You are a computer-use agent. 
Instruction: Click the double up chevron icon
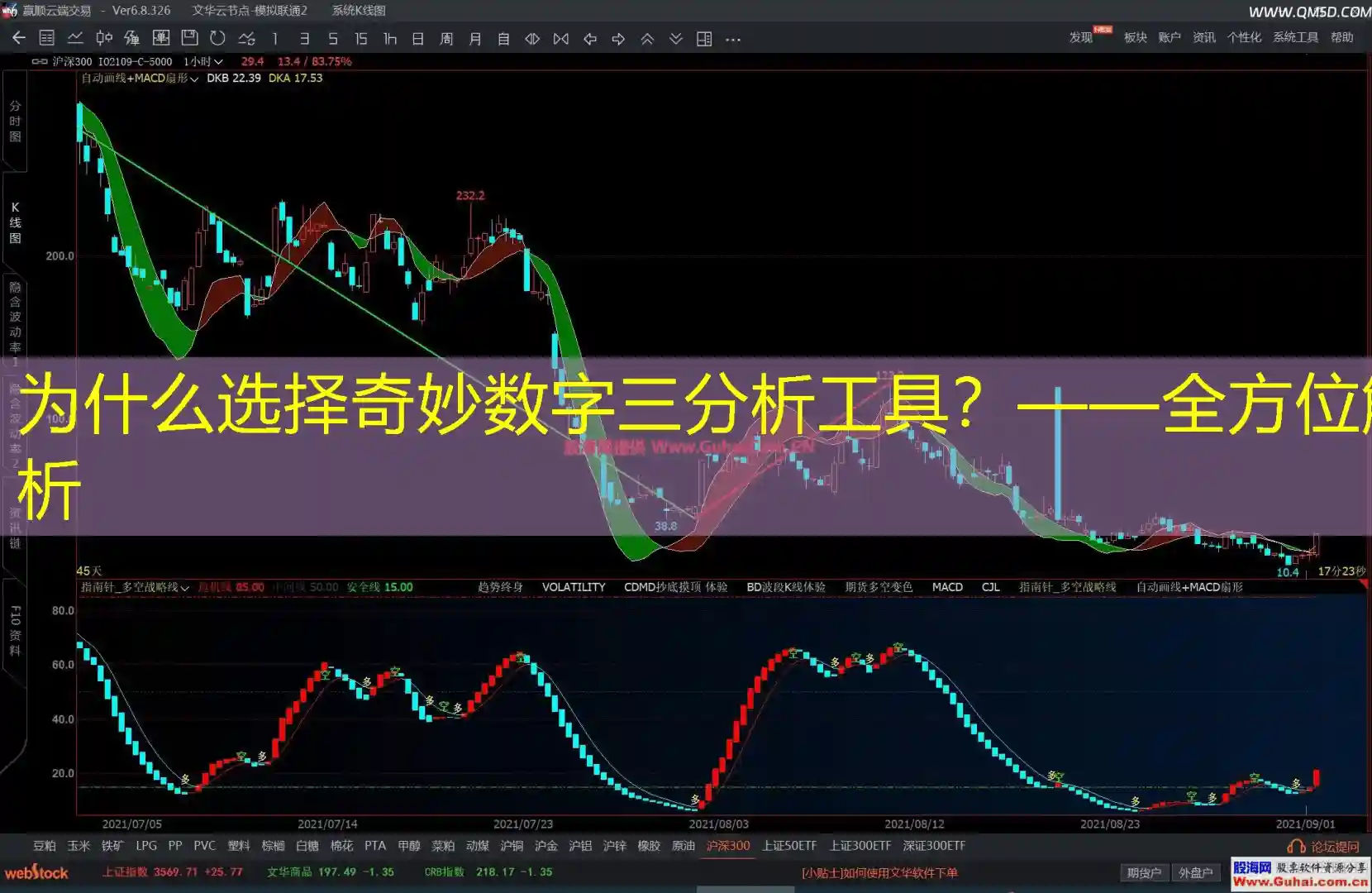coord(647,38)
